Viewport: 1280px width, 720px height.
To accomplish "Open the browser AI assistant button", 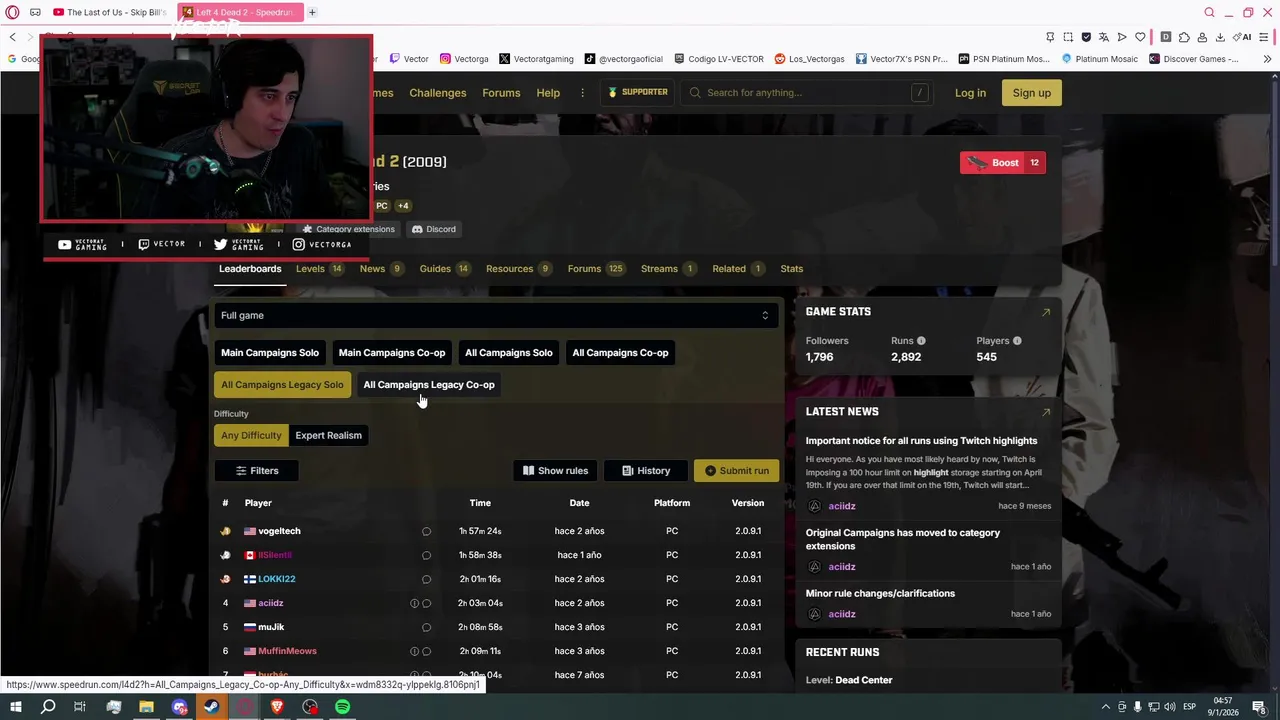I will (1243, 37).
